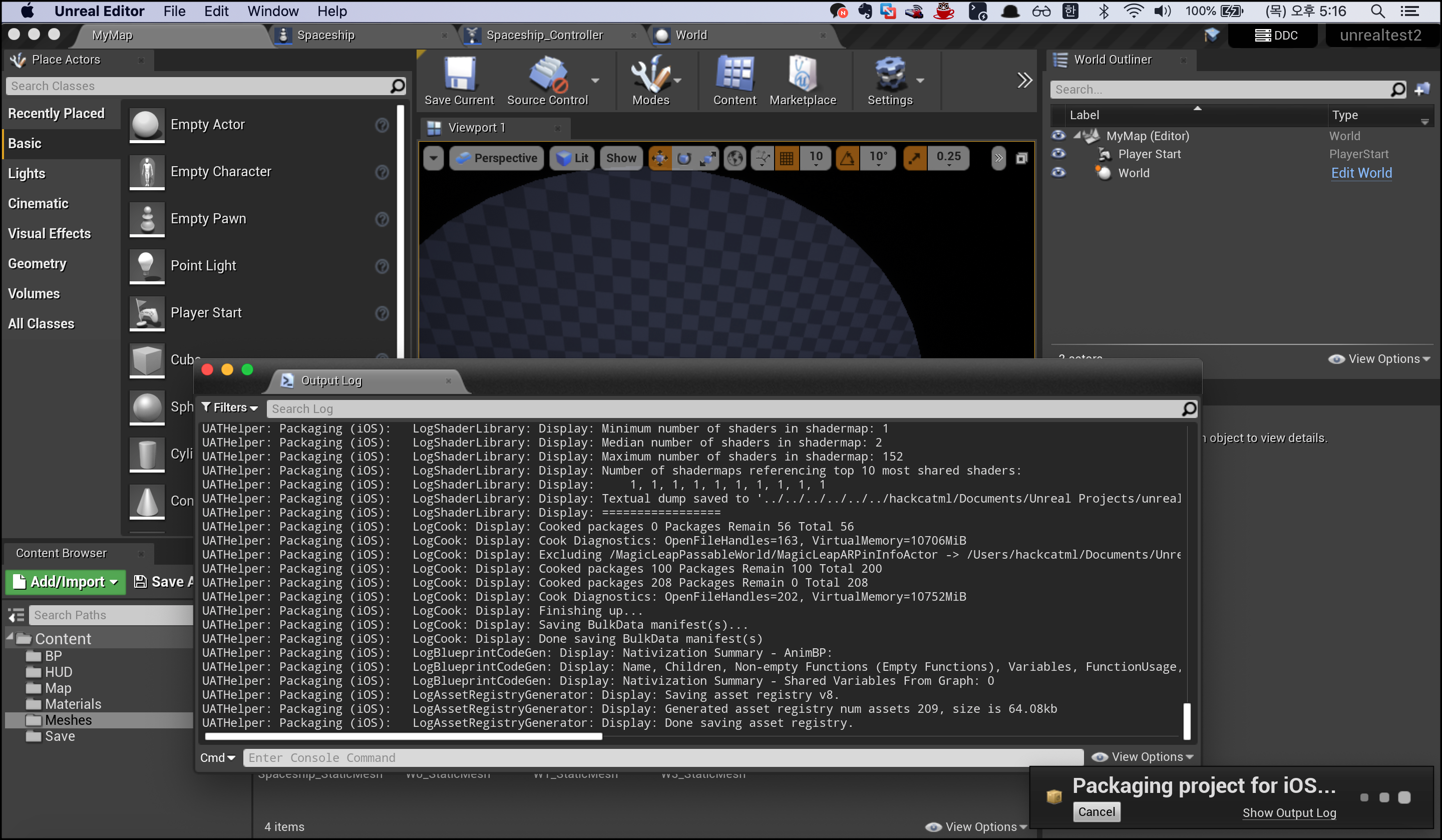Collapse the Content folder tree
Image resolution: width=1442 pixels, height=840 pixels.
(x=10, y=637)
